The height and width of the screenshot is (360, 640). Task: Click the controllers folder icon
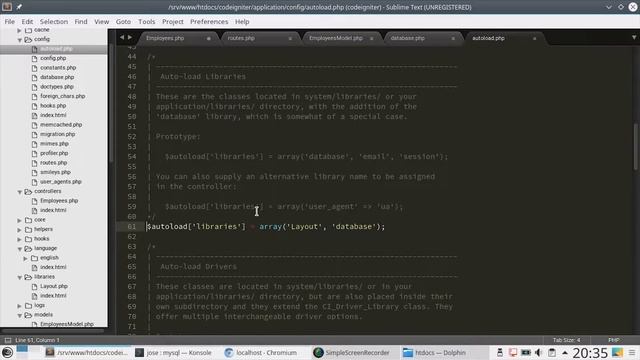point(28,191)
